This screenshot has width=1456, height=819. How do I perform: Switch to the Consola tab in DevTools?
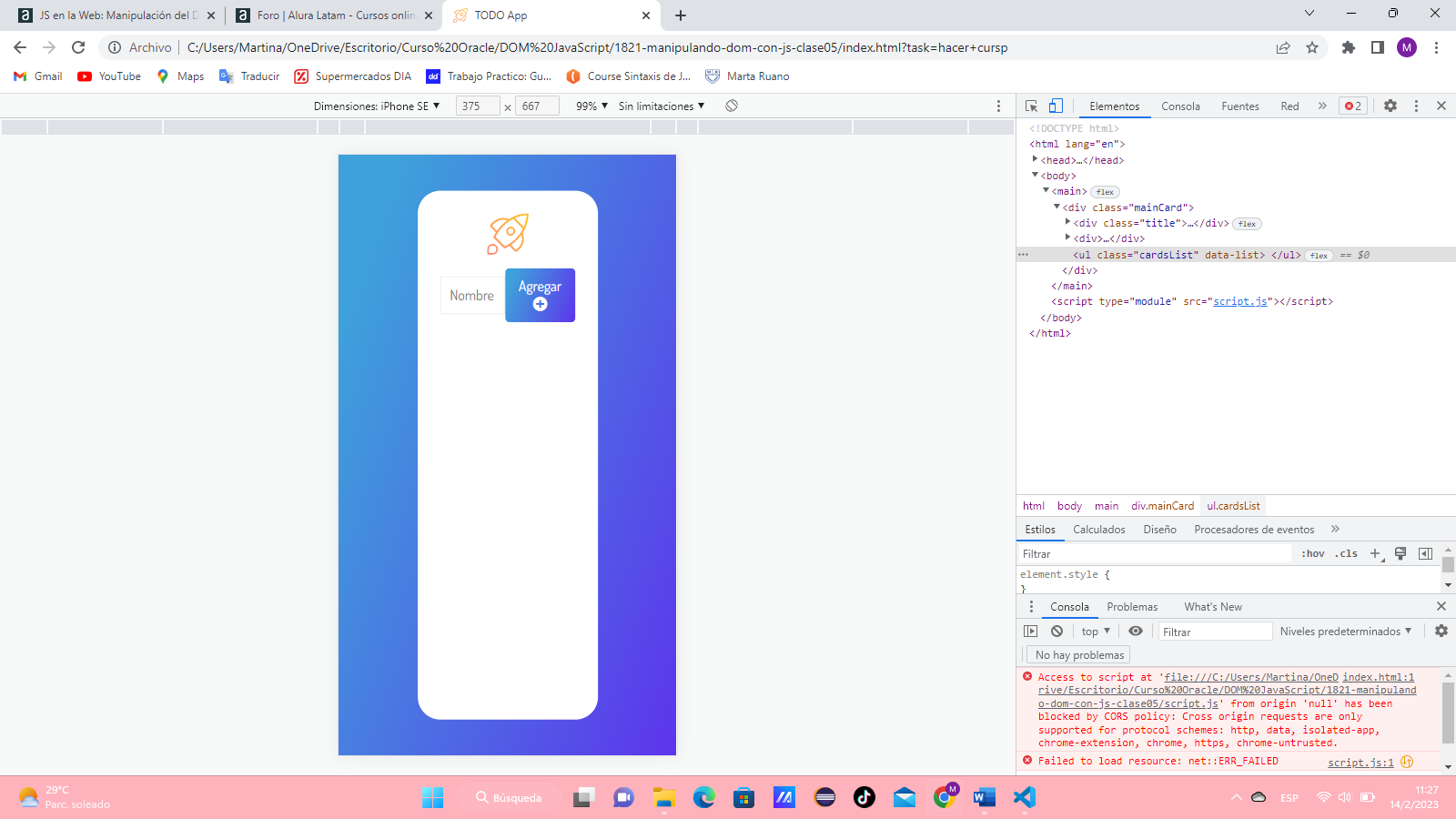(x=1180, y=106)
